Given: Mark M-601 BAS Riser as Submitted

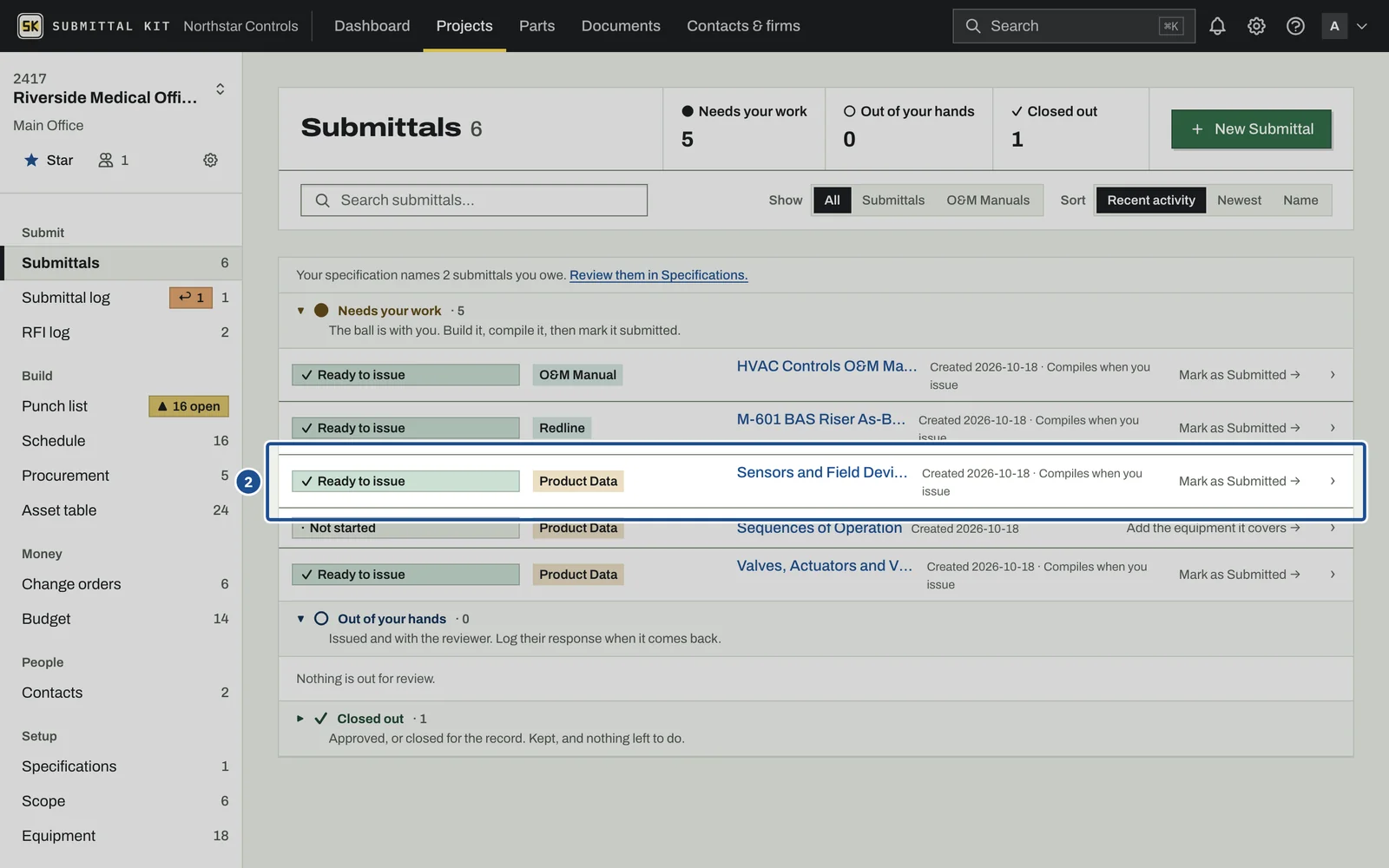Looking at the screenshot, I should 1239,428.
